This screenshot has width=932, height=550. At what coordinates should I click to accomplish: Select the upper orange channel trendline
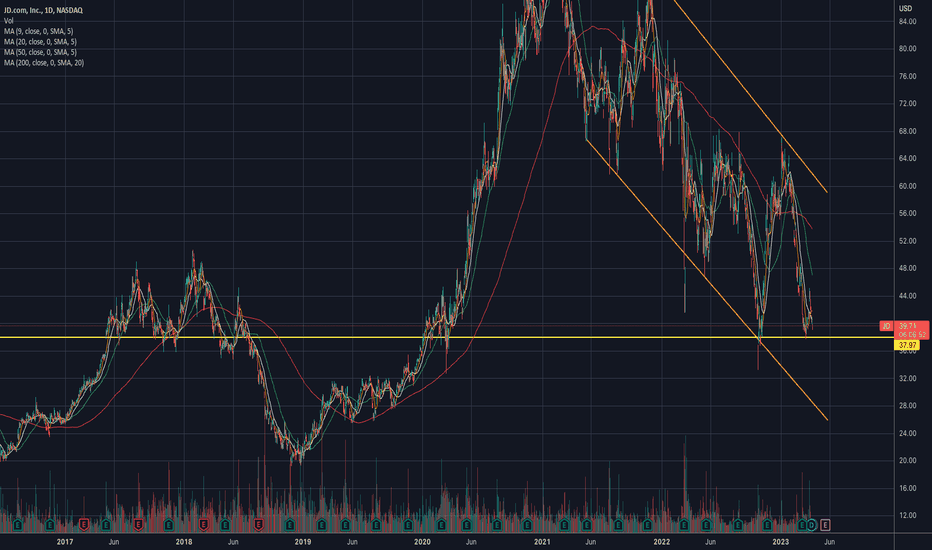pos(750,96)
